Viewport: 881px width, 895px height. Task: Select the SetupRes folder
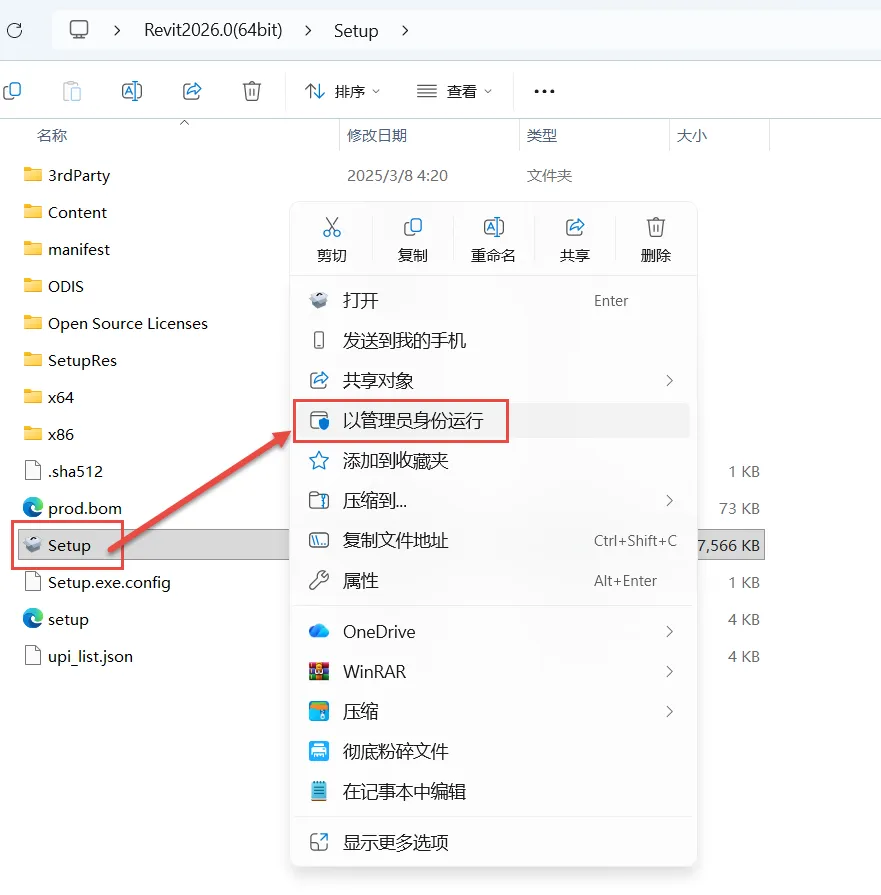(82, 361)
